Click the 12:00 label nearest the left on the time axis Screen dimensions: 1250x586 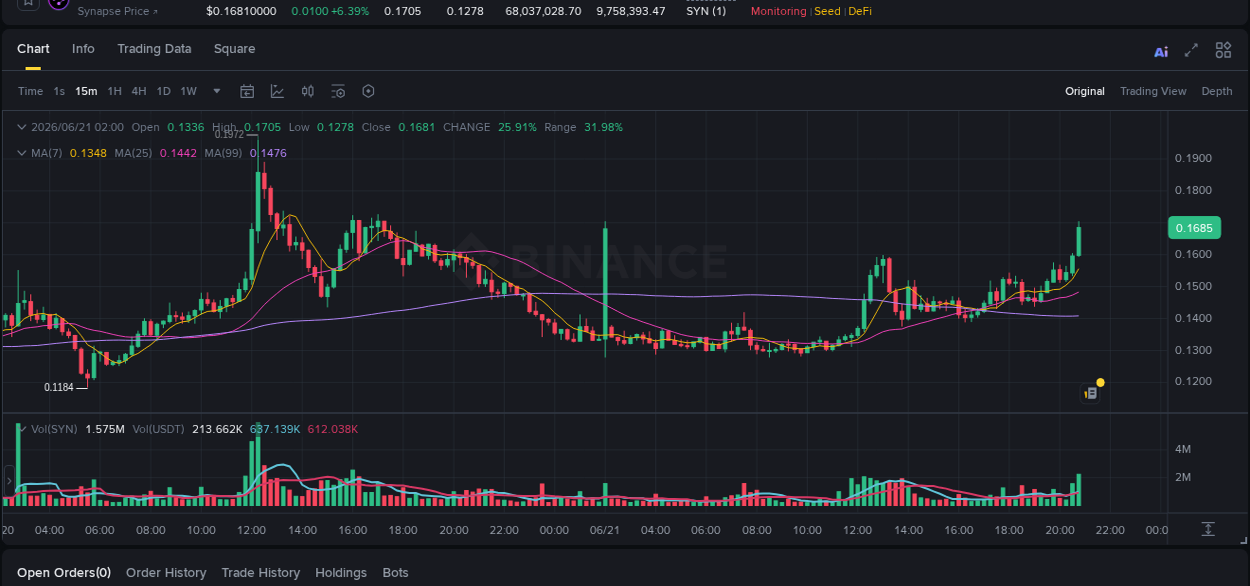(251, 530)
